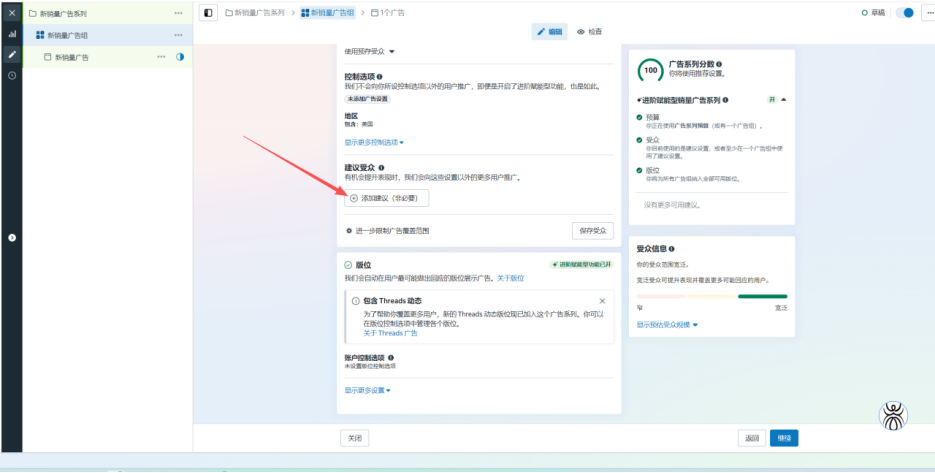This screenshot has width=935, height=473.
Task: Click the half-circle status icon beside 新销量广告
Action: point(180,57)
